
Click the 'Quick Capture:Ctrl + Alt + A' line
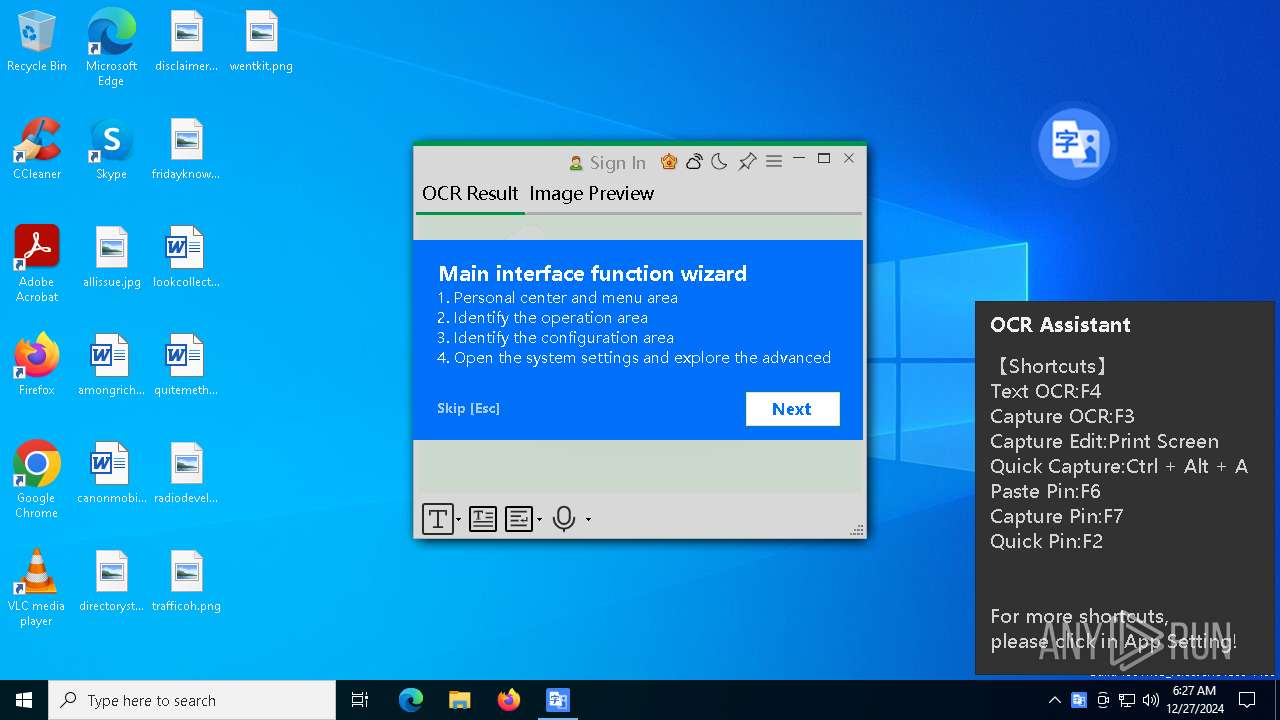[x=1119, y=466]
